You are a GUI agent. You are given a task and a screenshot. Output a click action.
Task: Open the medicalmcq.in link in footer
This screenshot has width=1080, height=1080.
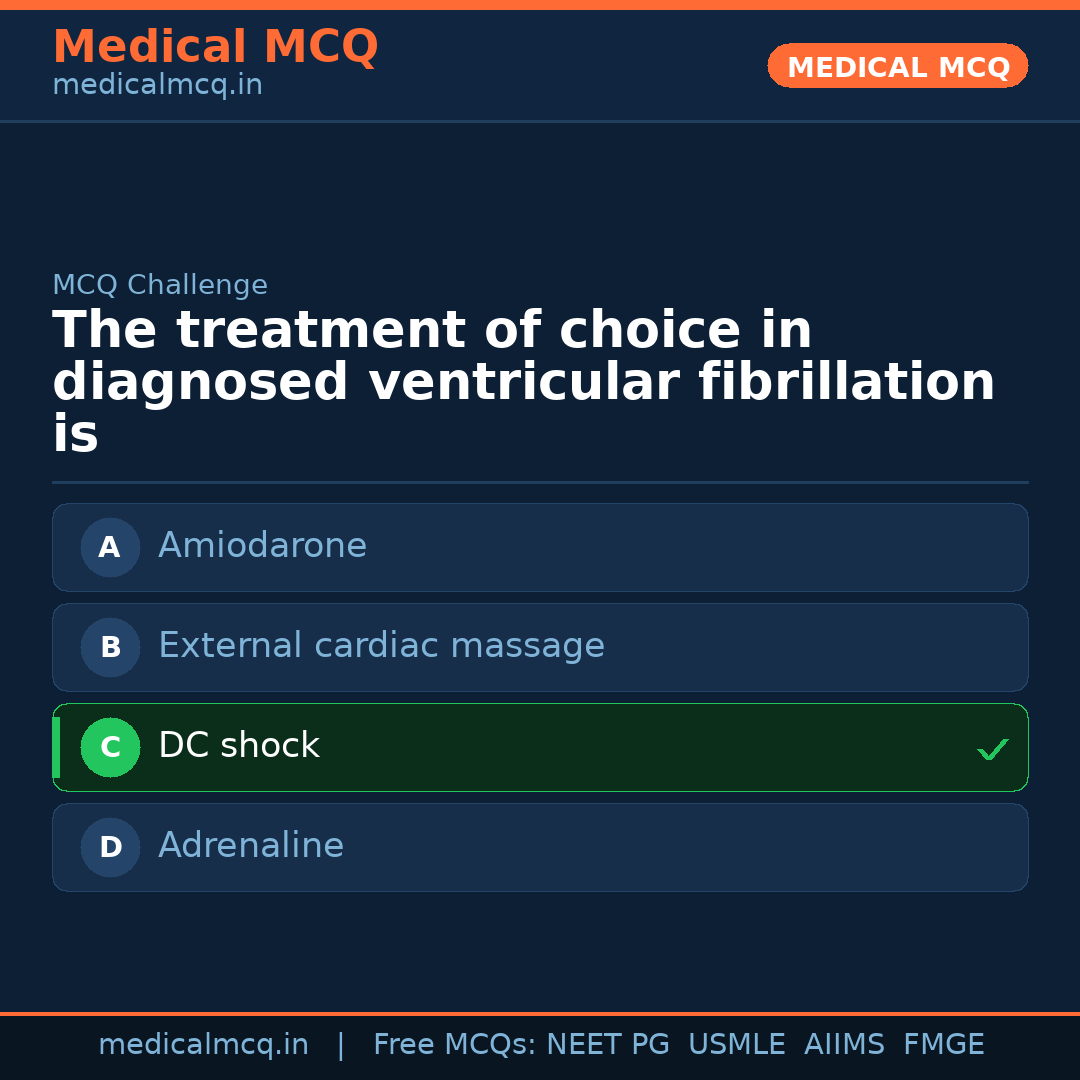click(x=203, y=1045)
